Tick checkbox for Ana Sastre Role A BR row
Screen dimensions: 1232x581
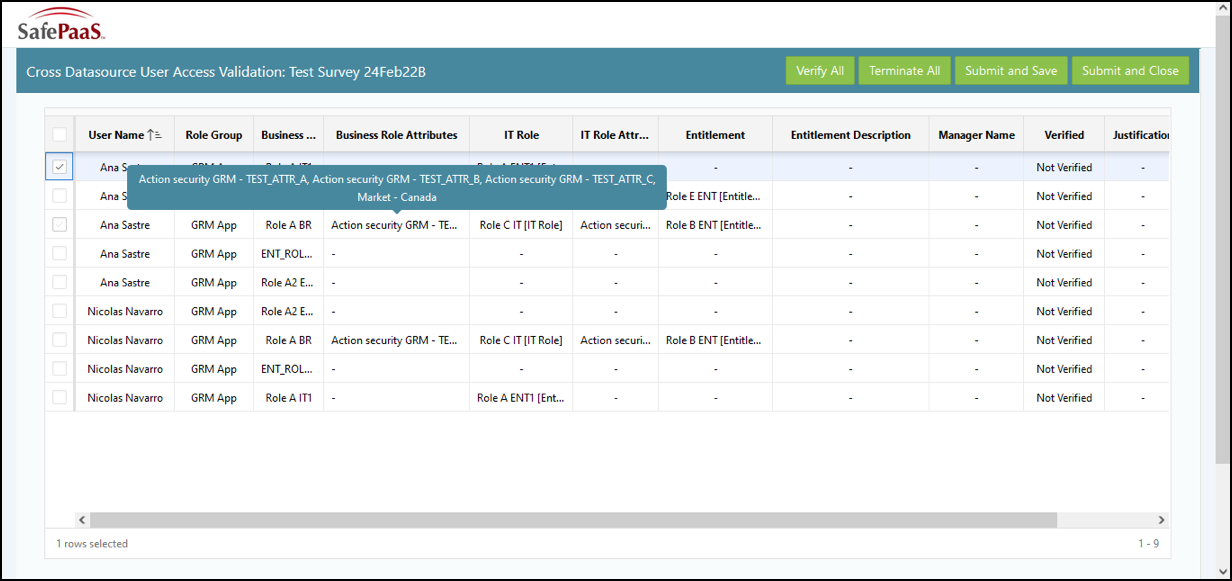[x=60, y=225]
